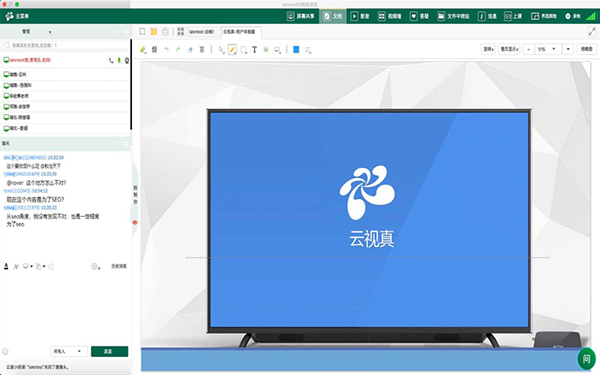
Task: Start screen sharing (屏幕共享)
Action: point(301,16)
